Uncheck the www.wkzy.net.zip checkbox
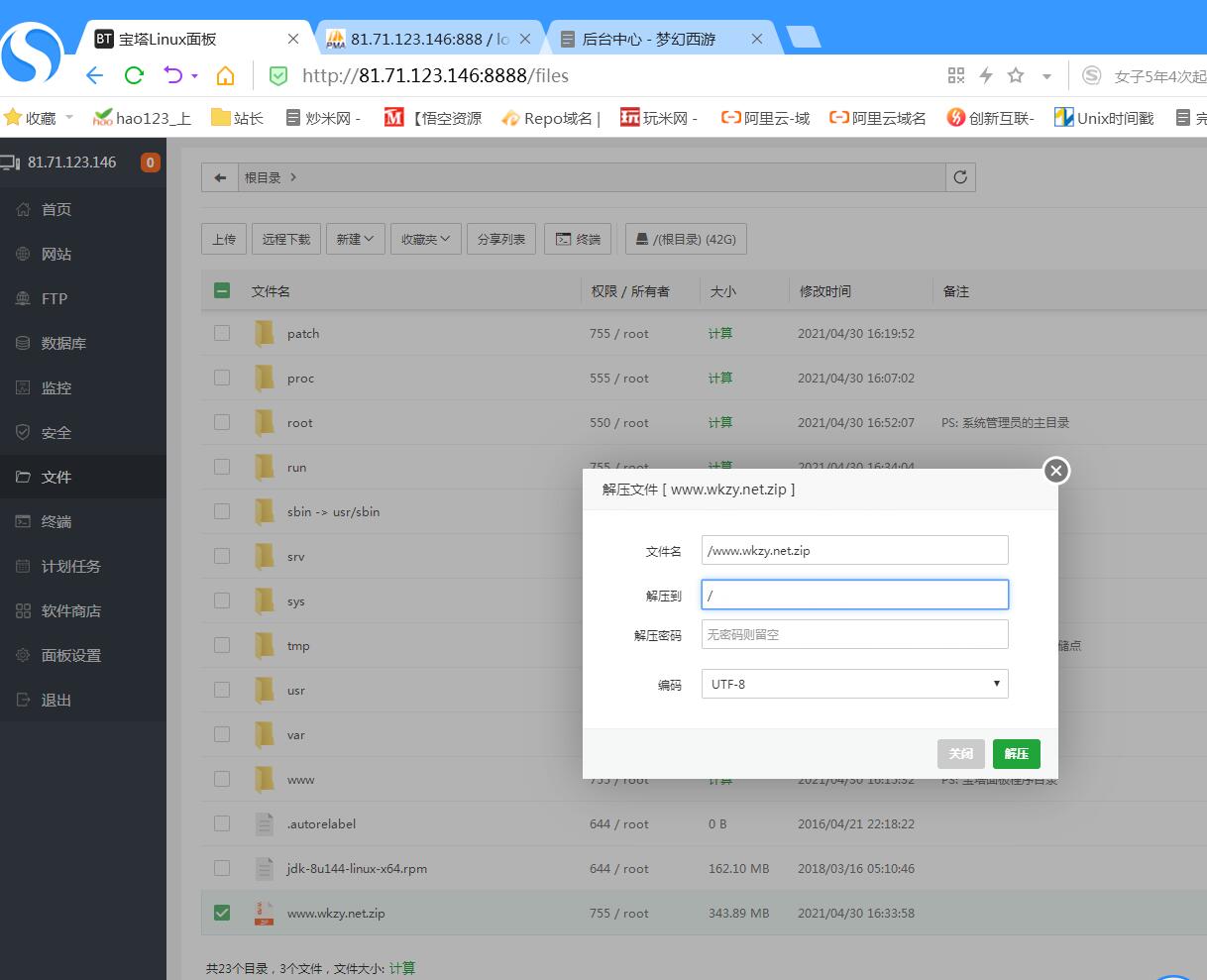 [222, 913]
